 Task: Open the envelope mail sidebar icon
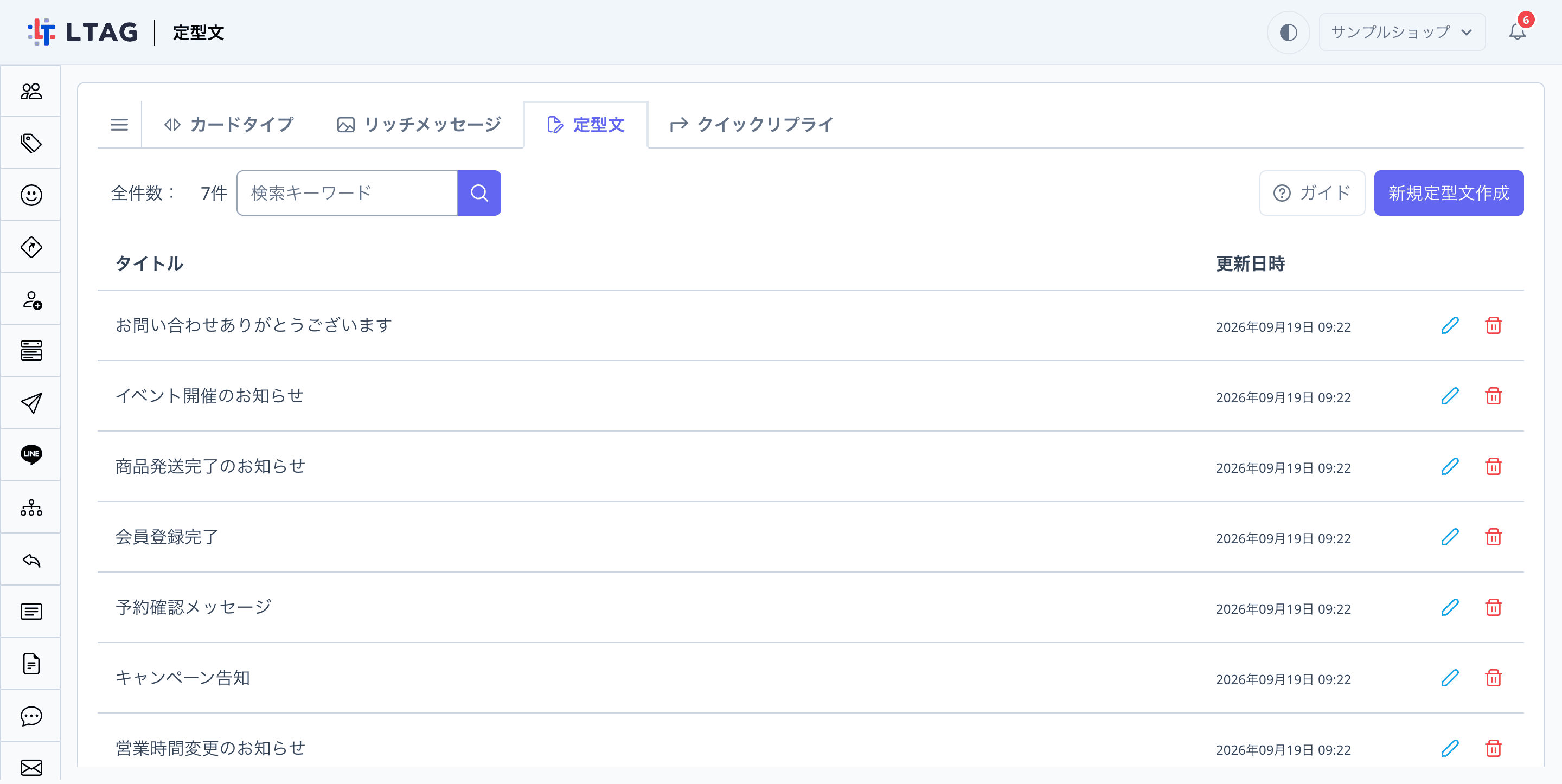coord(31,768)
